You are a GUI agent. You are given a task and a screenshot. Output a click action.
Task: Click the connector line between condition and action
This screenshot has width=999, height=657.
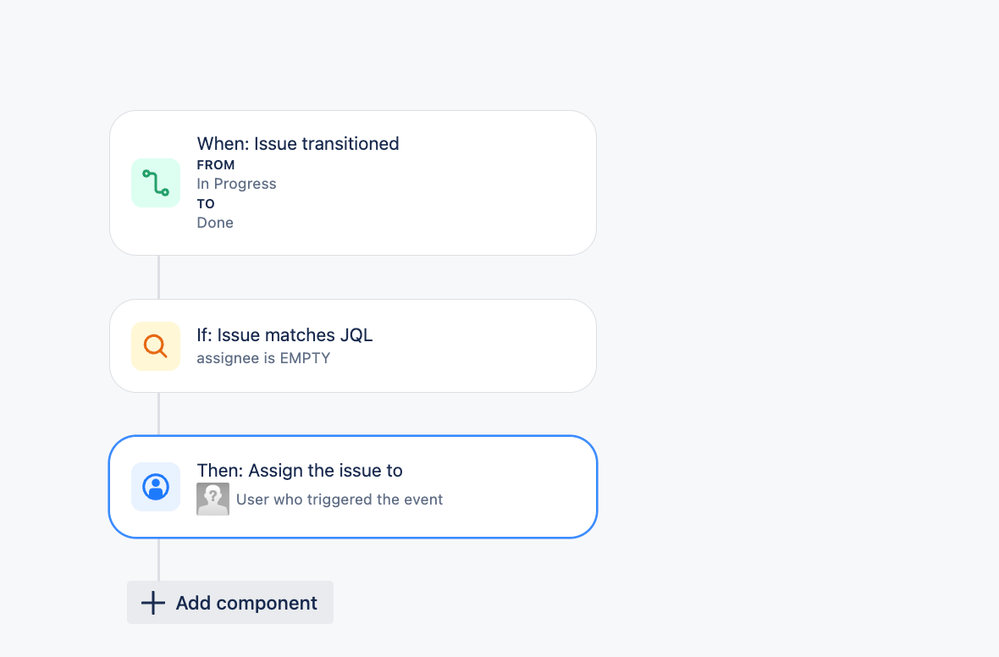coord(159,414)
